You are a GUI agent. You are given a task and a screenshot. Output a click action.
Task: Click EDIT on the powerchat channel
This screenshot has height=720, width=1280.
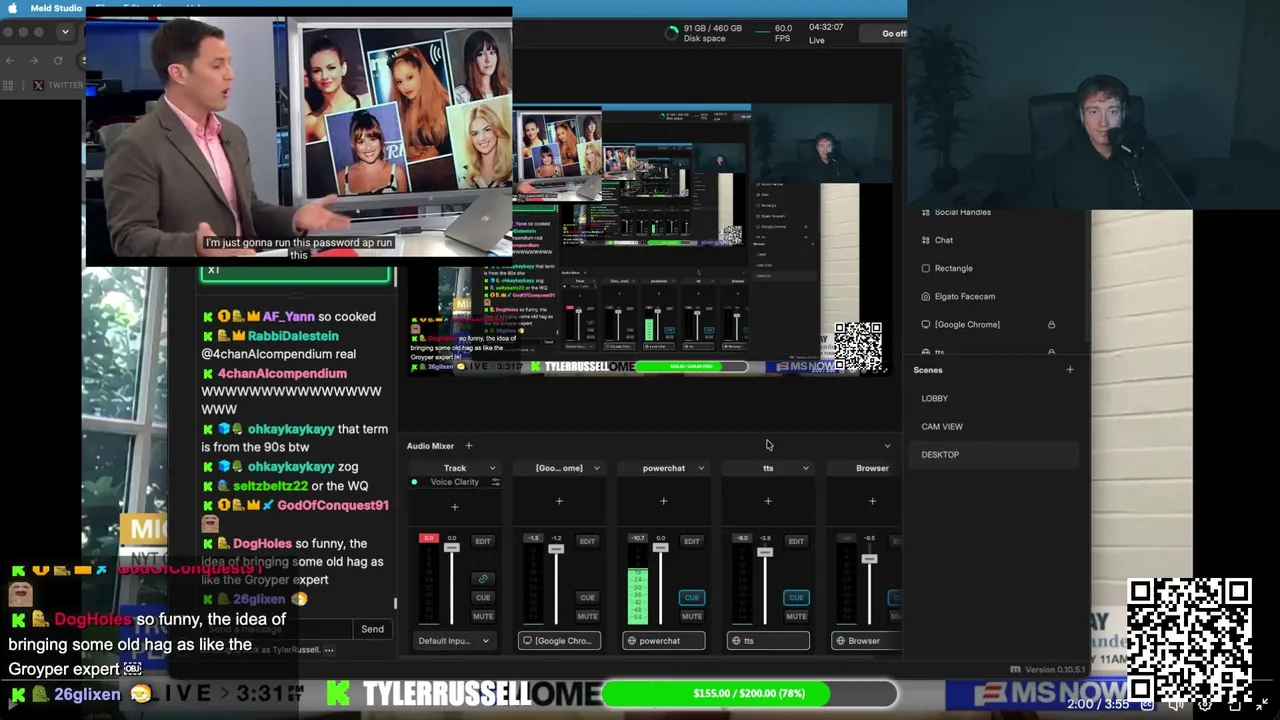tap(692, 541)
